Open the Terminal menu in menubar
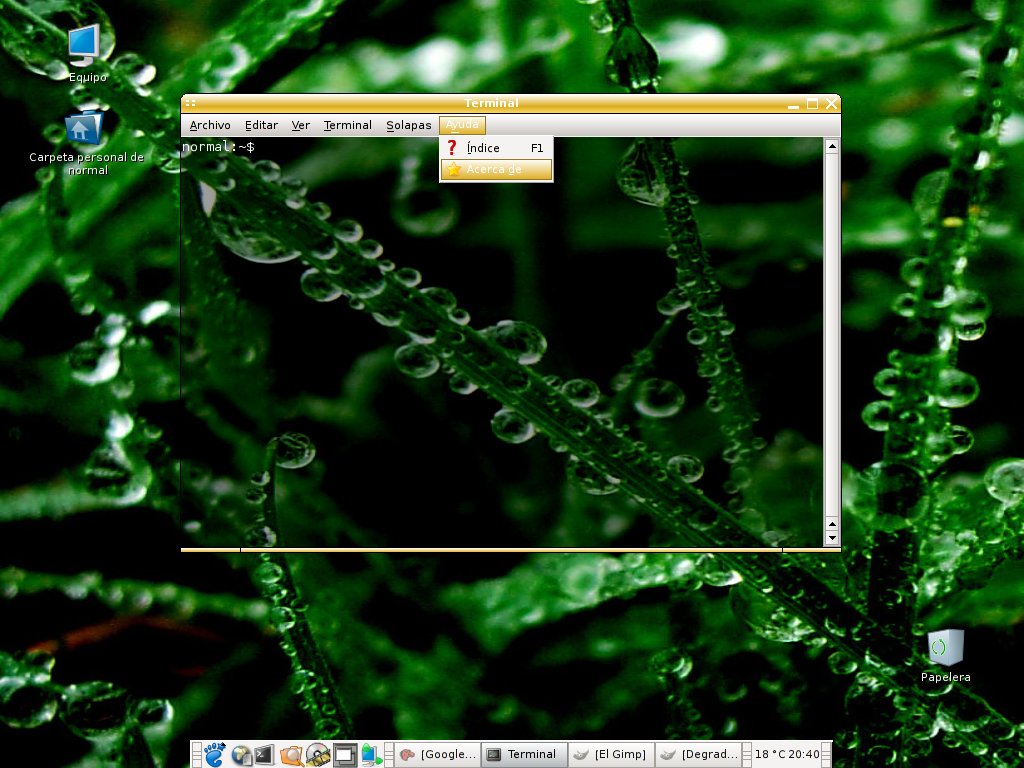Viewport: 1024px width, 768px height. (x=347, y=125)
